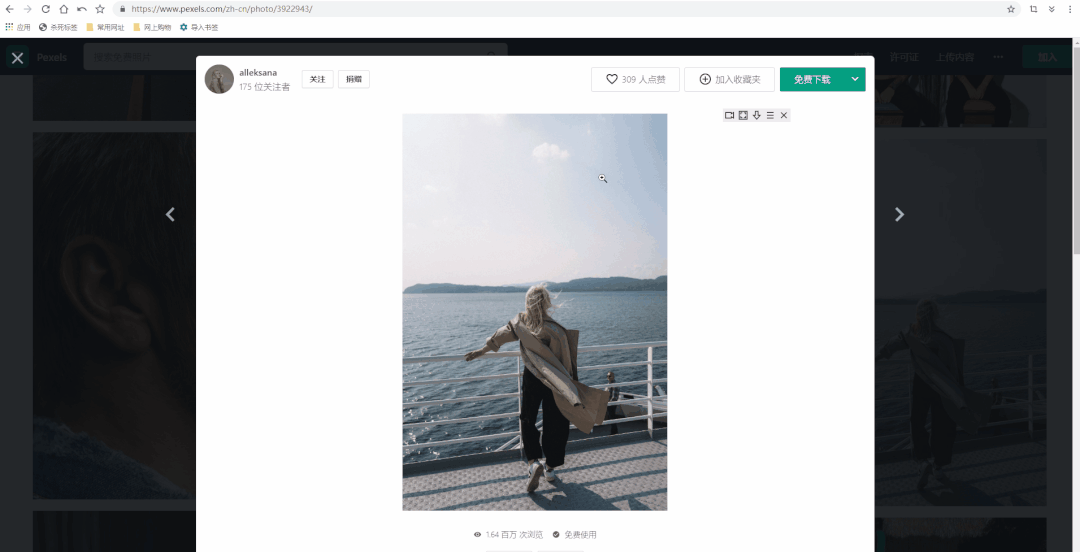Open the list menu icon in floating toolbar

[x=770, y=116]
